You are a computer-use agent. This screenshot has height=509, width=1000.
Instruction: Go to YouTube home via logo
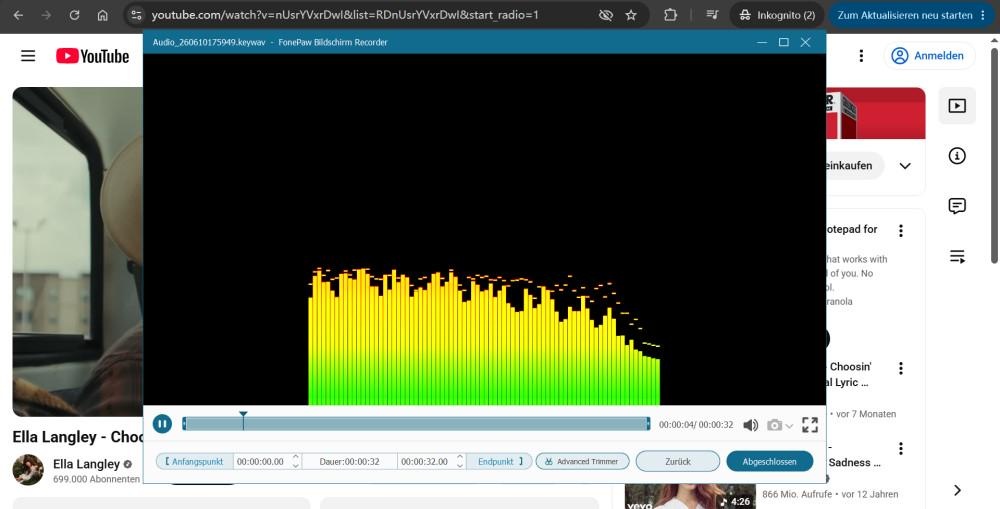pos(92,56)
